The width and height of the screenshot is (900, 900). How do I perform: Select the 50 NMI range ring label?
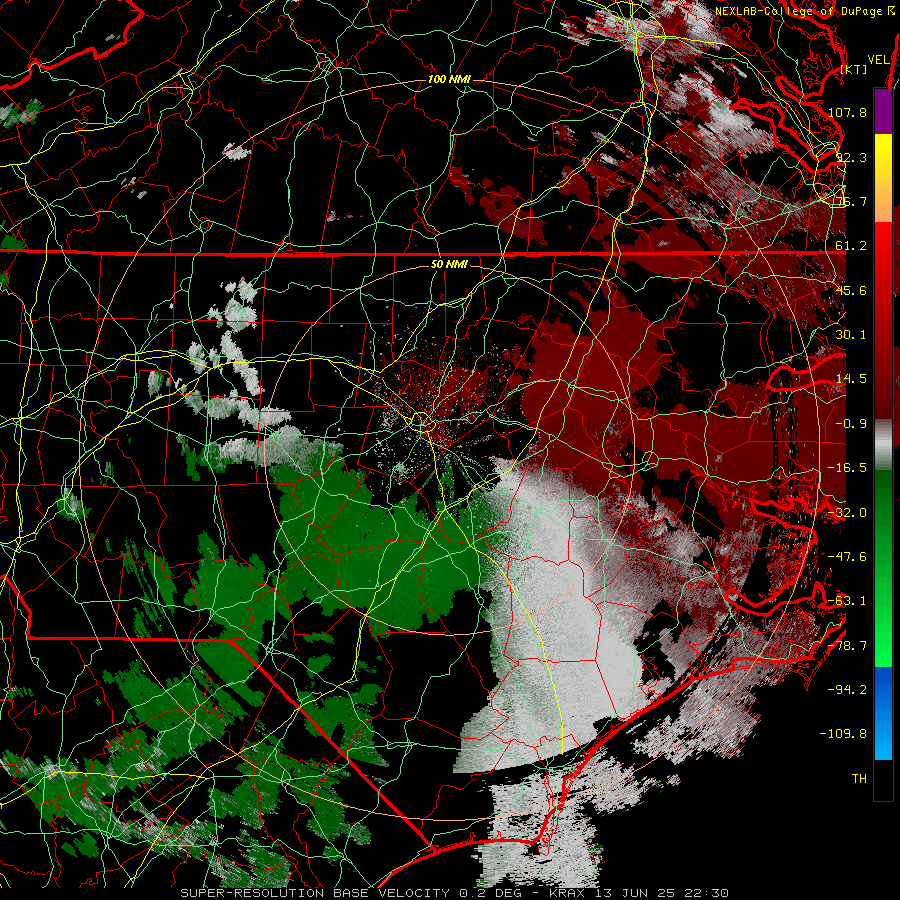tap(449, 264)
